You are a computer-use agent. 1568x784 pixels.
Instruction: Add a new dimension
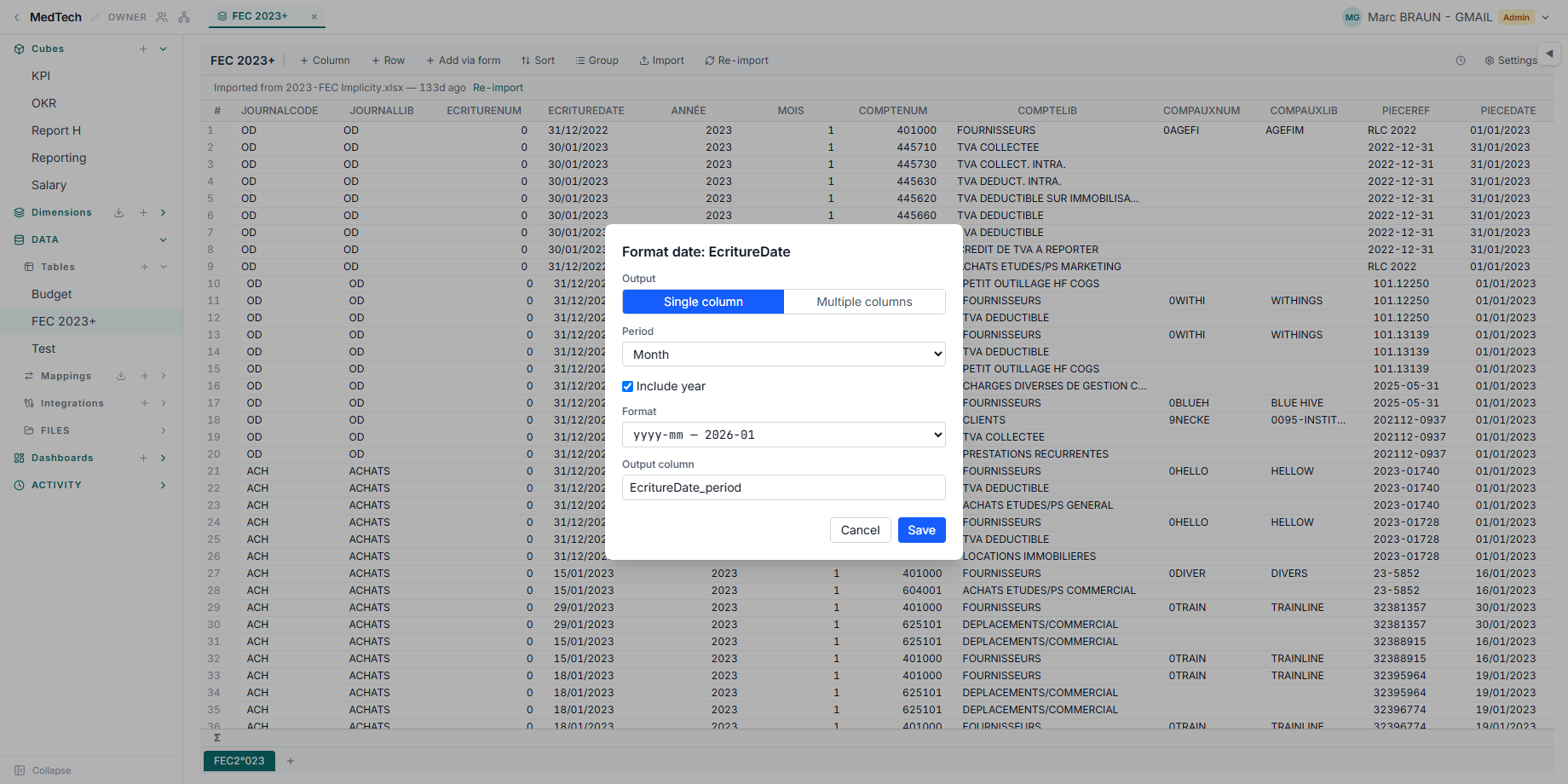(x=143, y=212)
